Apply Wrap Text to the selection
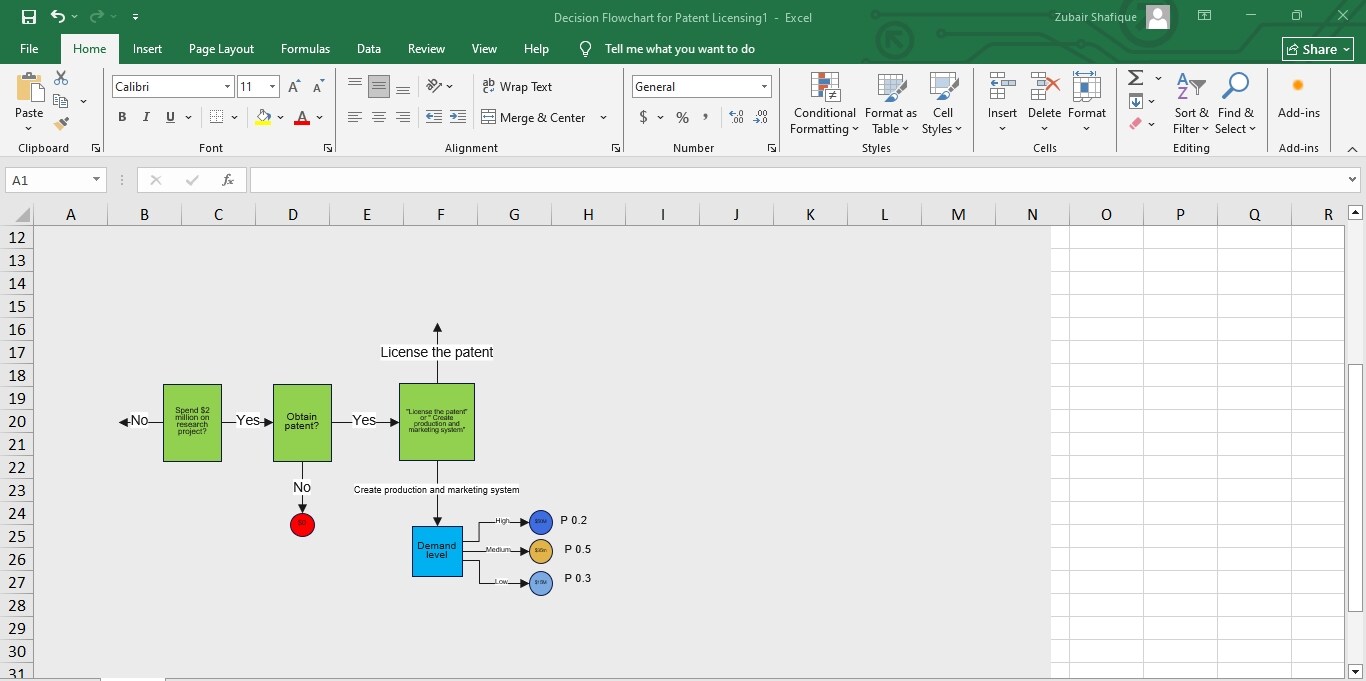The image size is (1366, 681). pyautogui.click(x=517, y=87)
